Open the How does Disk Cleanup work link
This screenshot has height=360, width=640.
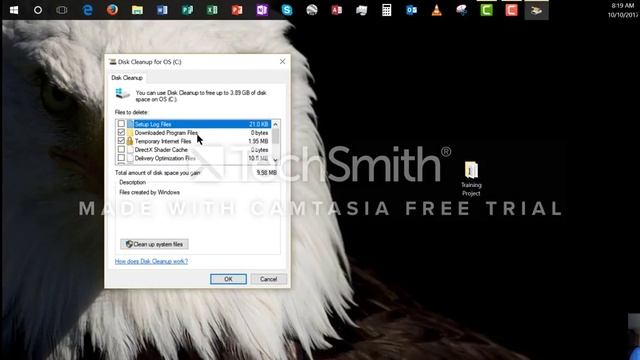click(151, 261)
